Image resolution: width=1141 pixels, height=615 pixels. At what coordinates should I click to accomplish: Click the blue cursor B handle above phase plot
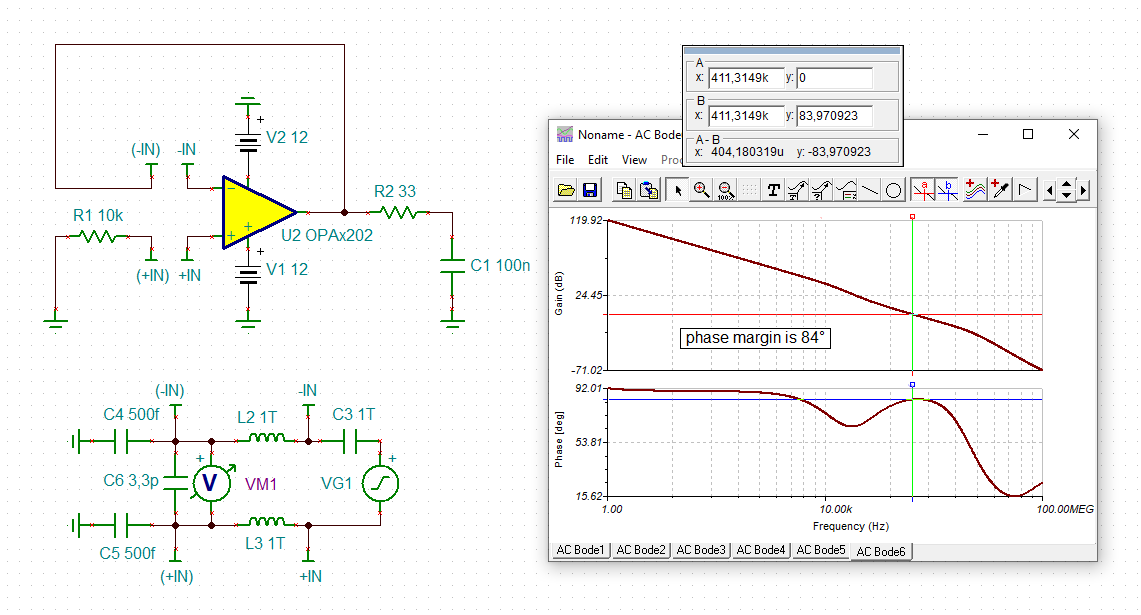coord(912,385)
